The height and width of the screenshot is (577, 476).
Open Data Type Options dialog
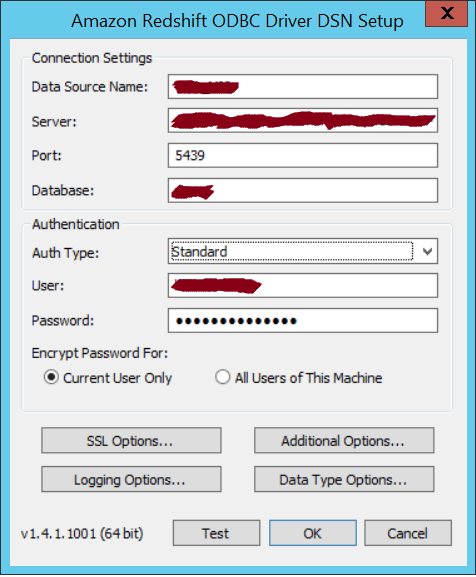[344, 479]
